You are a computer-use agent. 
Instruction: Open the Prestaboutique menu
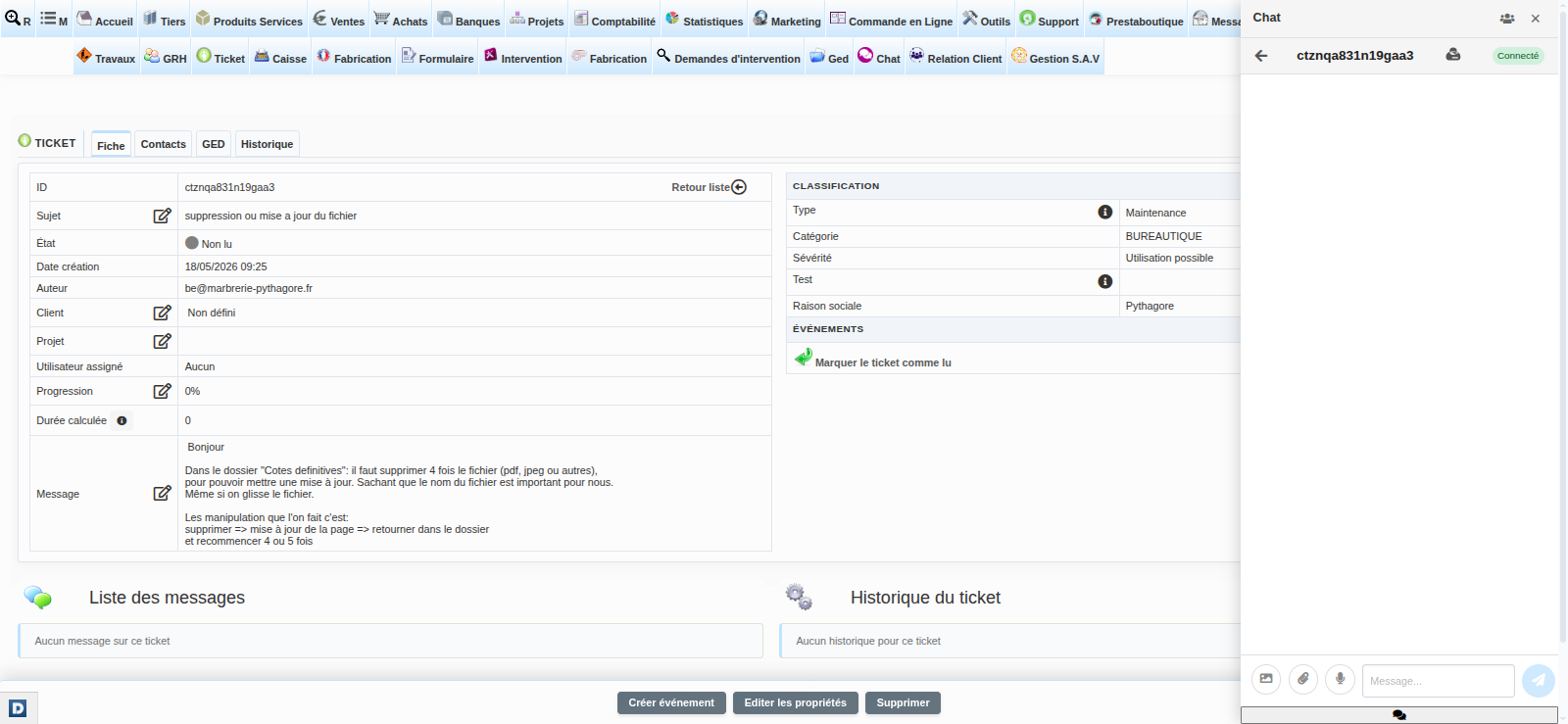[x=1136, y=20]
